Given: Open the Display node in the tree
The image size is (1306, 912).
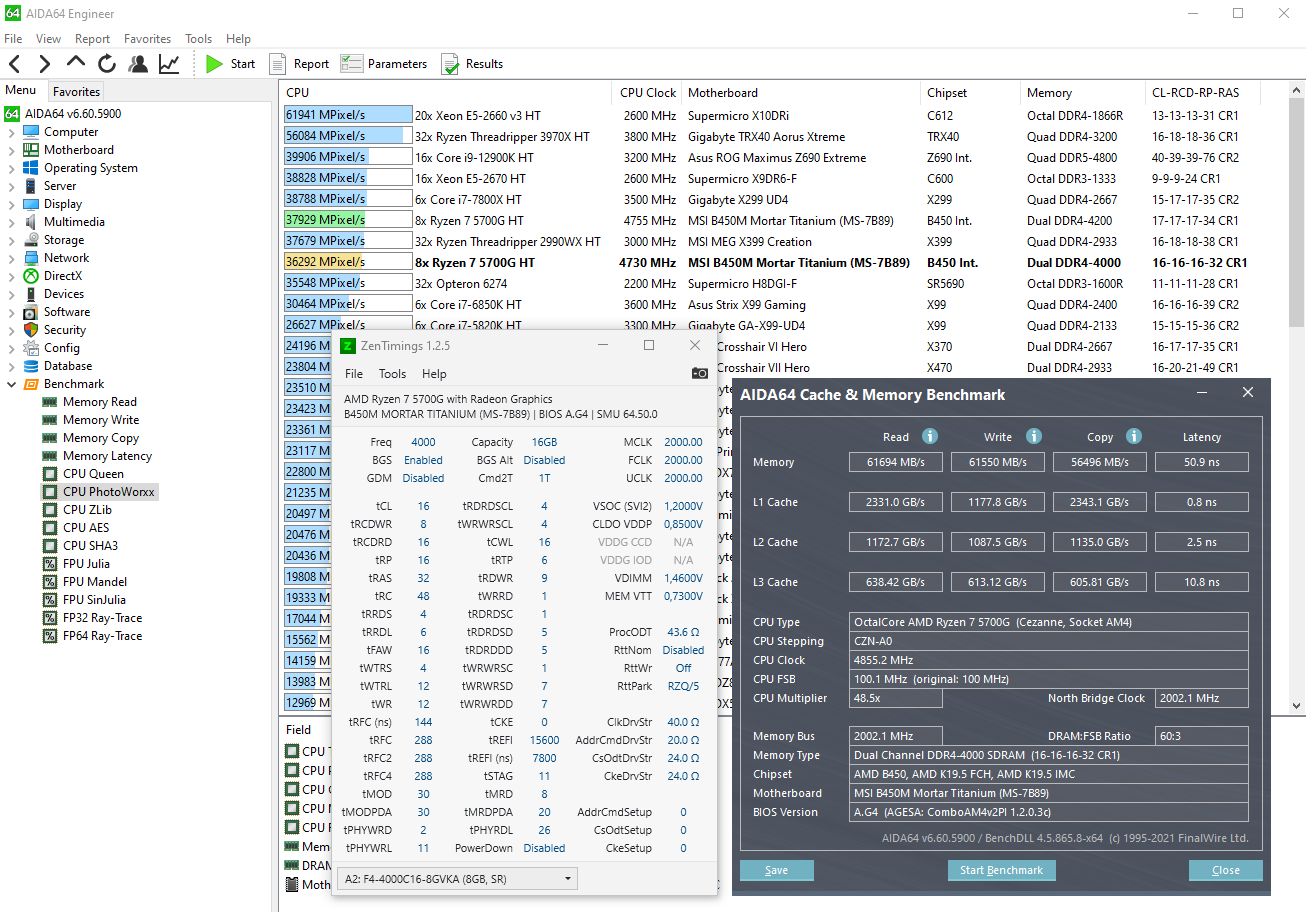Looking at the screenshot, I should pos(63,204).
